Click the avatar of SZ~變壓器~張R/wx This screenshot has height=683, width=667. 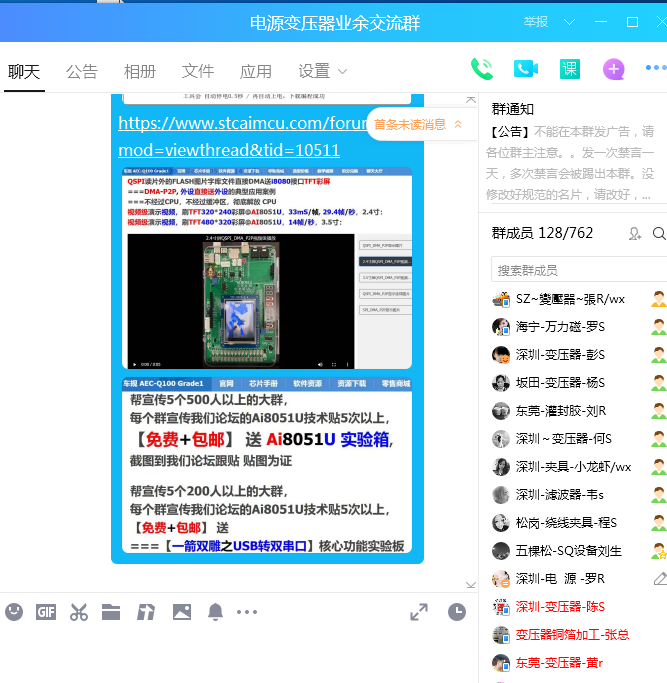[501, 299]
